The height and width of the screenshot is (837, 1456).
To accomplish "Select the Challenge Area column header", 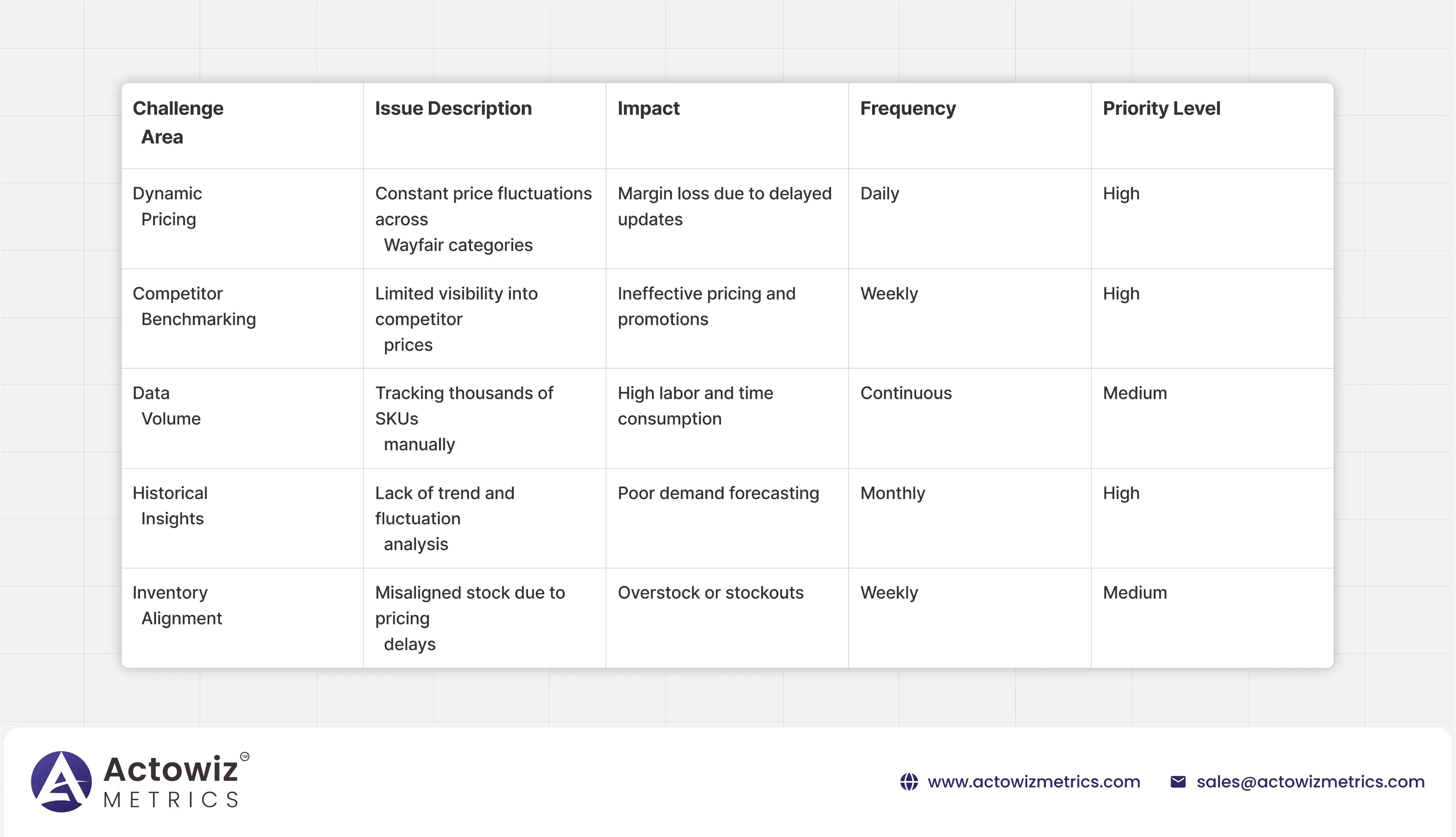I will pos(178,122).
